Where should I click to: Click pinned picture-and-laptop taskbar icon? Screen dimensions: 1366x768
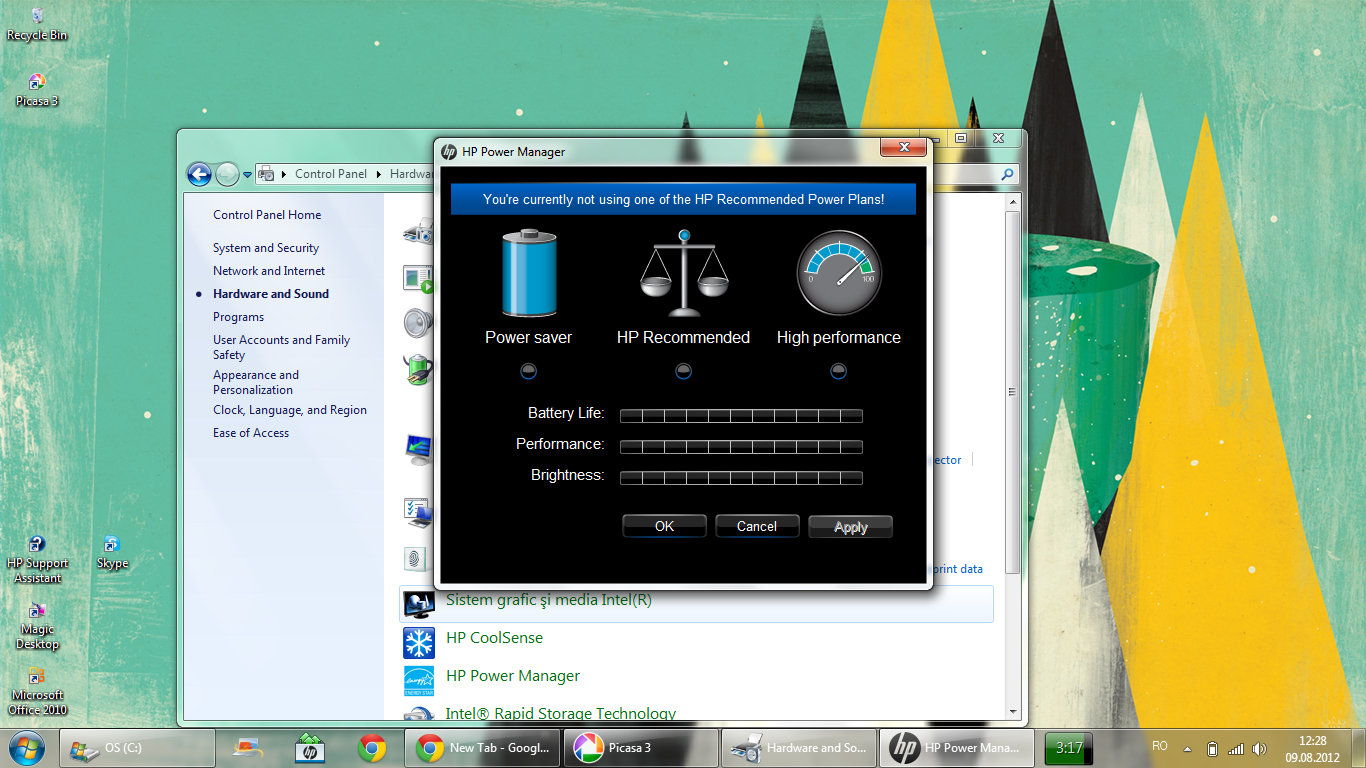click(x=247, y=748)
